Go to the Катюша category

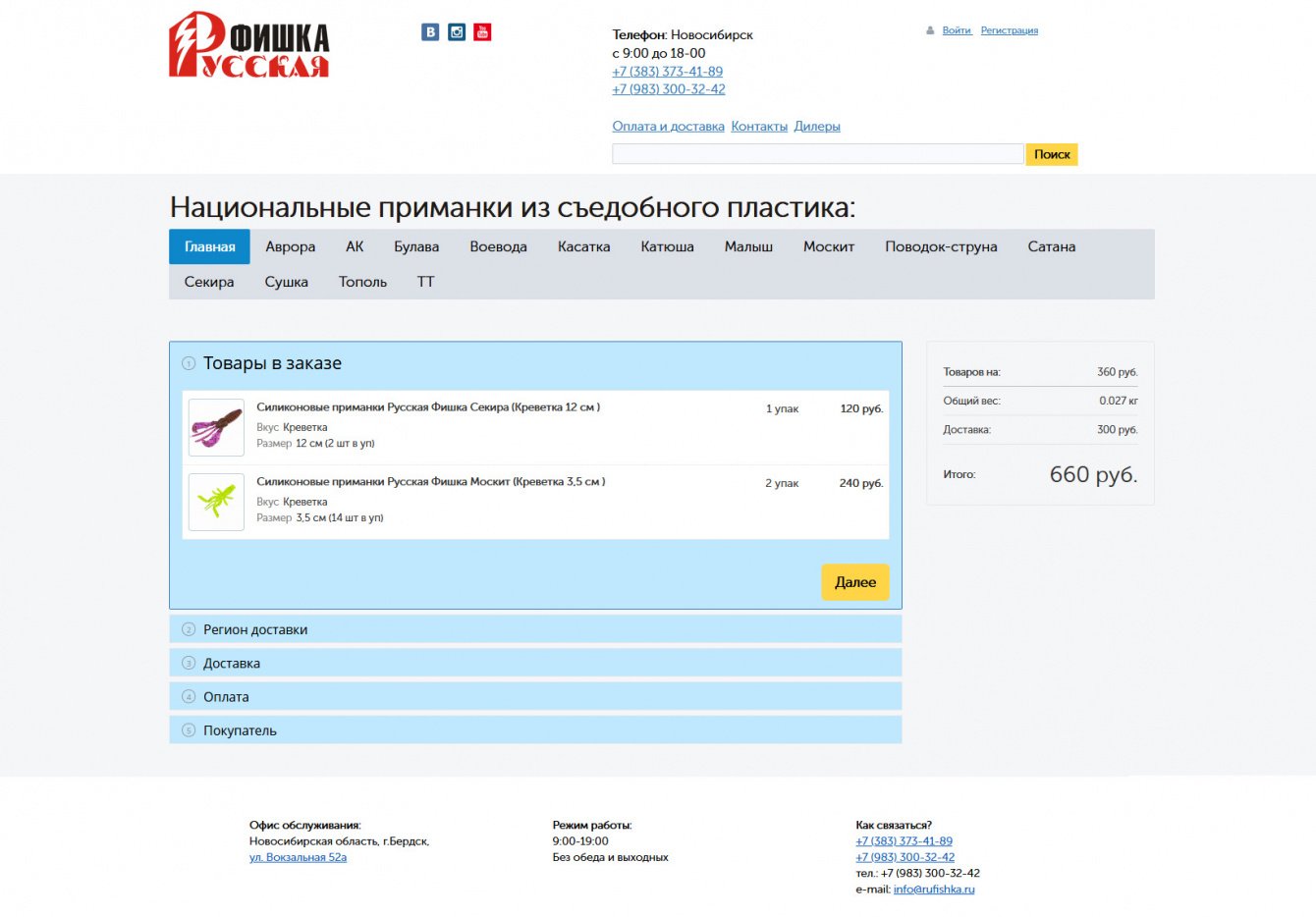pos(668,246)
